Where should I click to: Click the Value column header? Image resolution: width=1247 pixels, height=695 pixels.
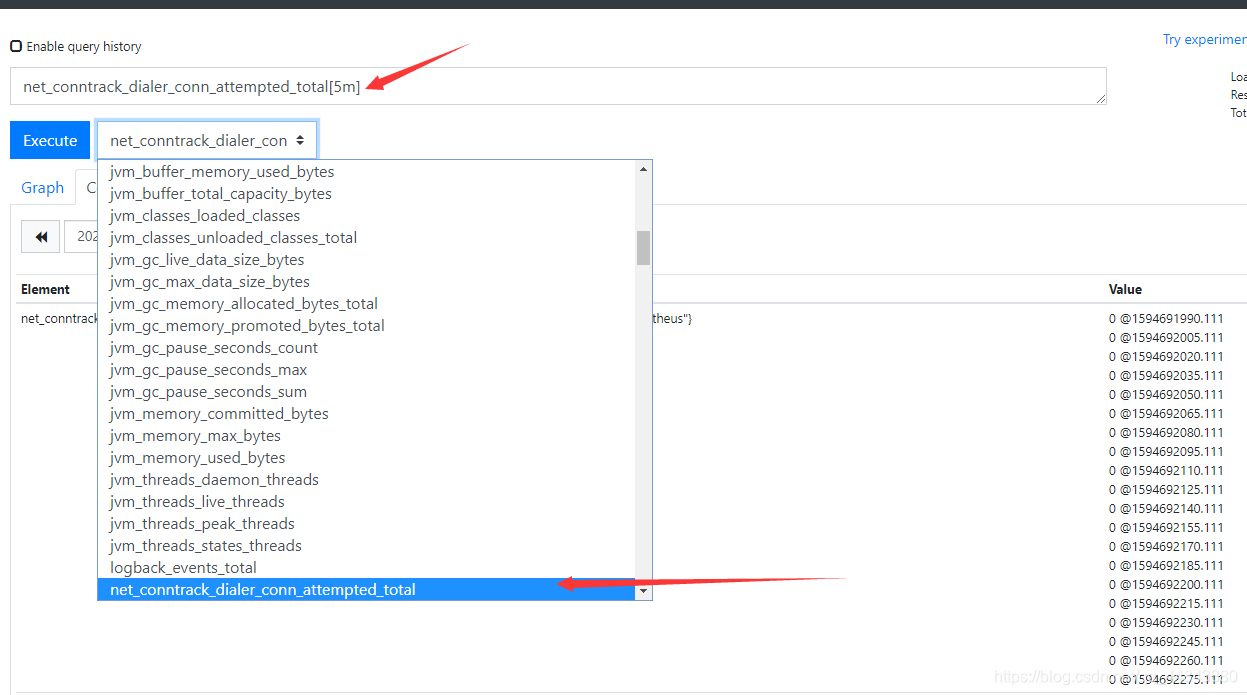[x=1125, y=289]
